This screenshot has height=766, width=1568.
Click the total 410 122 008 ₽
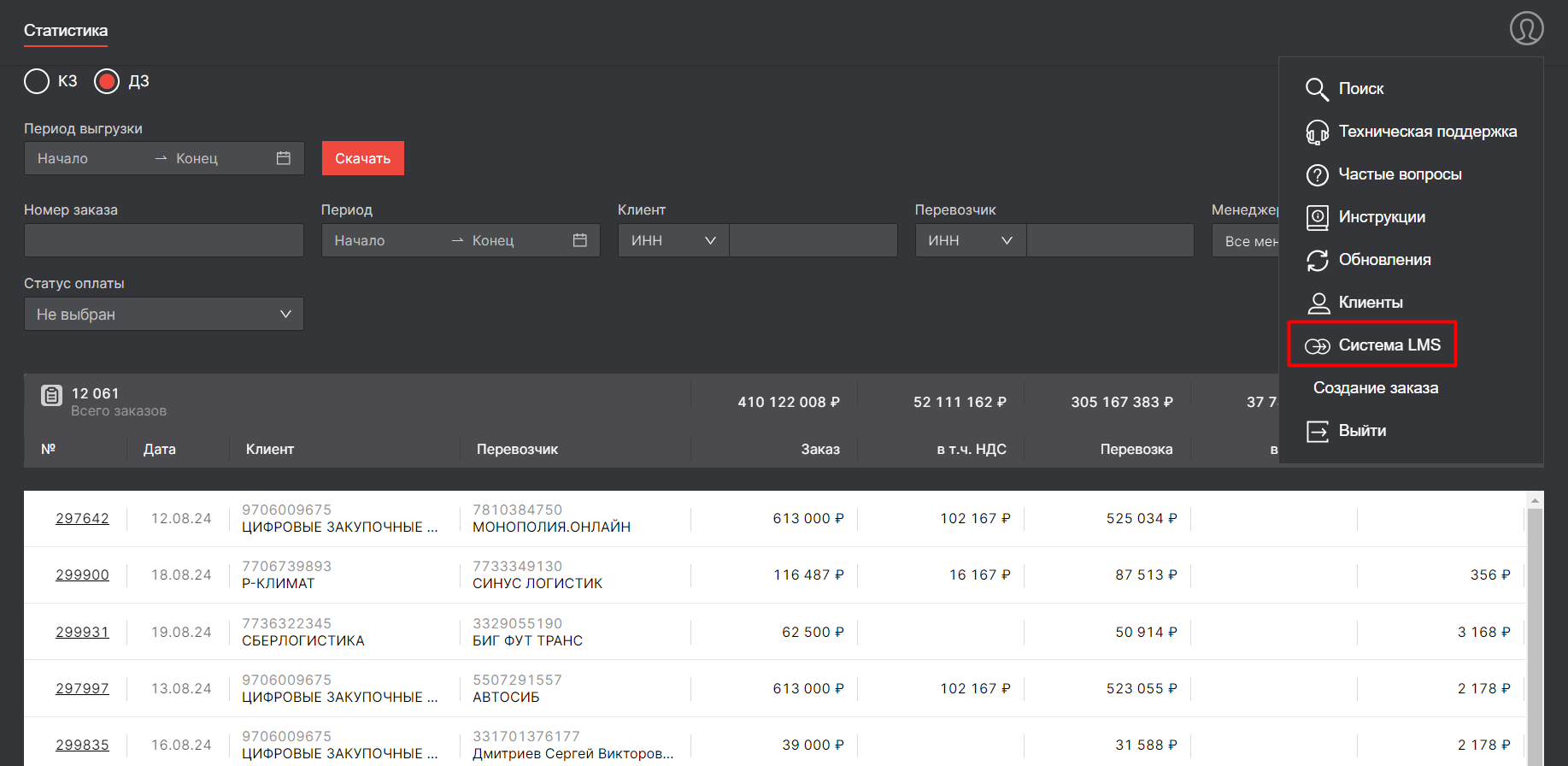(x=789, y=402)
